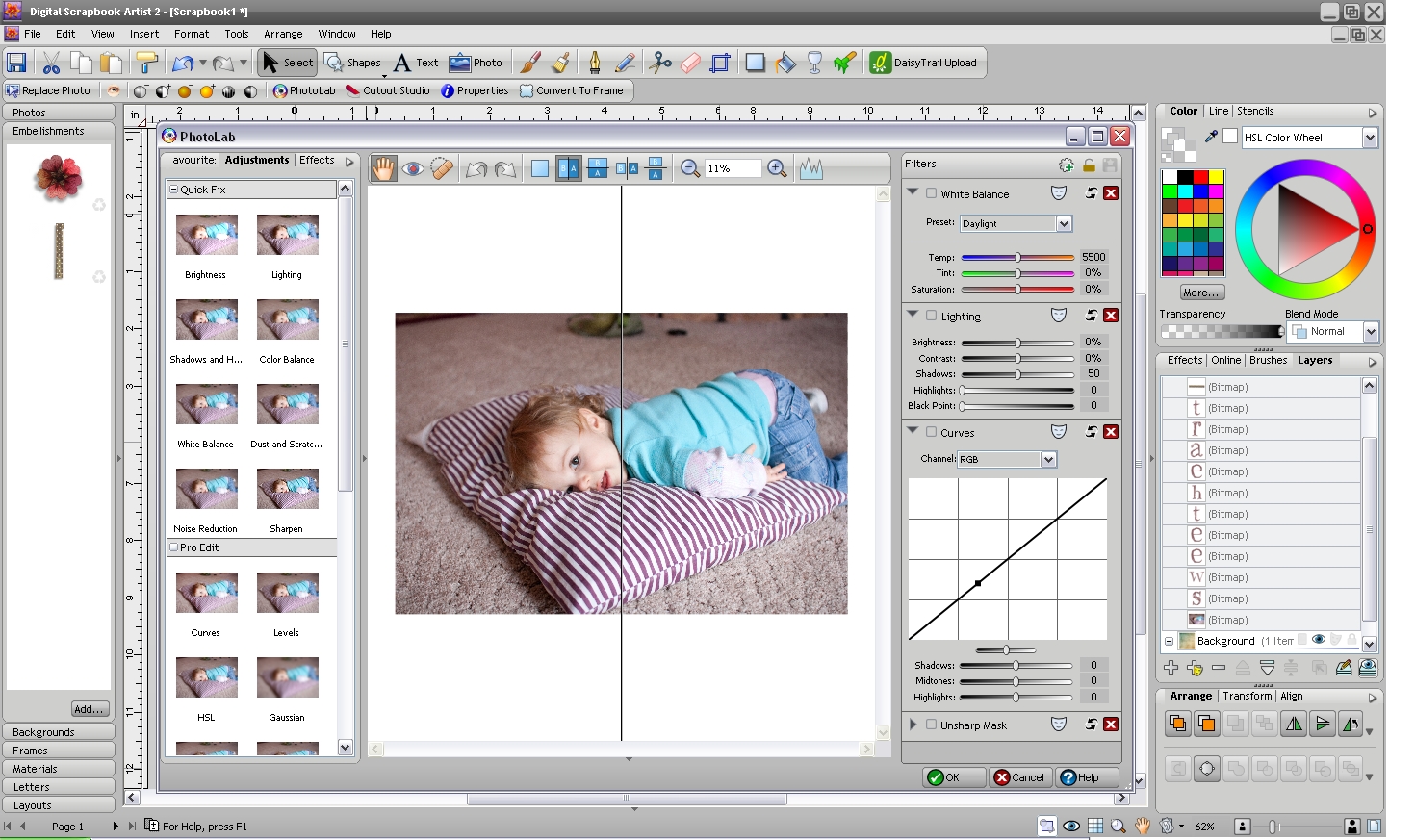Click the red-eye removal tool icon
Image resolution: width=1415 pixels, height=840 pixels.
413,168
